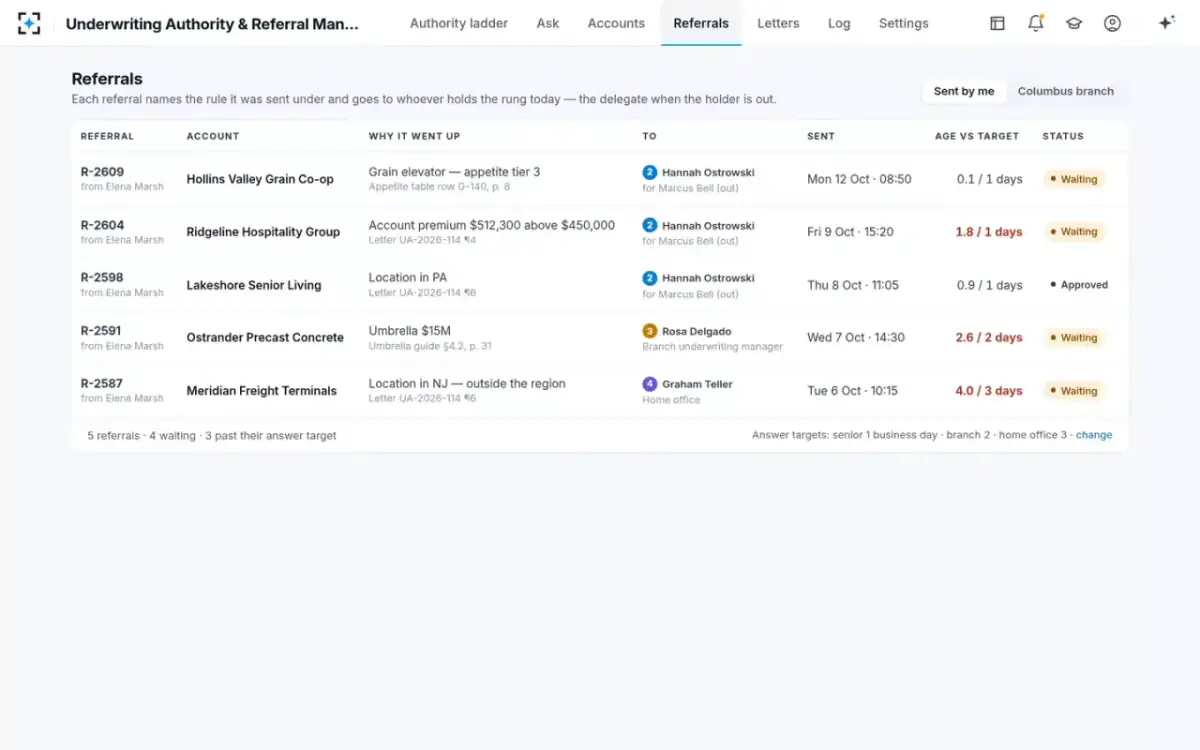This screenshot has height=750, width=1200.
Task: Open Lakeshore Senior Living account
Action: (x=254, y=285)
